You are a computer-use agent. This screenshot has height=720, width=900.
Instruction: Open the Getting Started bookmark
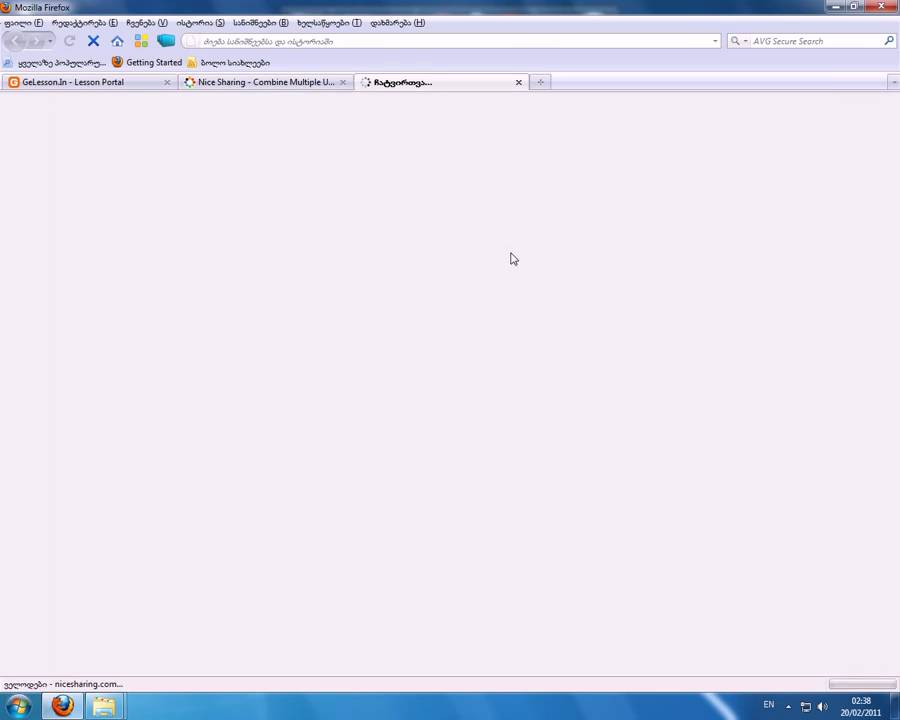[147, 62]
